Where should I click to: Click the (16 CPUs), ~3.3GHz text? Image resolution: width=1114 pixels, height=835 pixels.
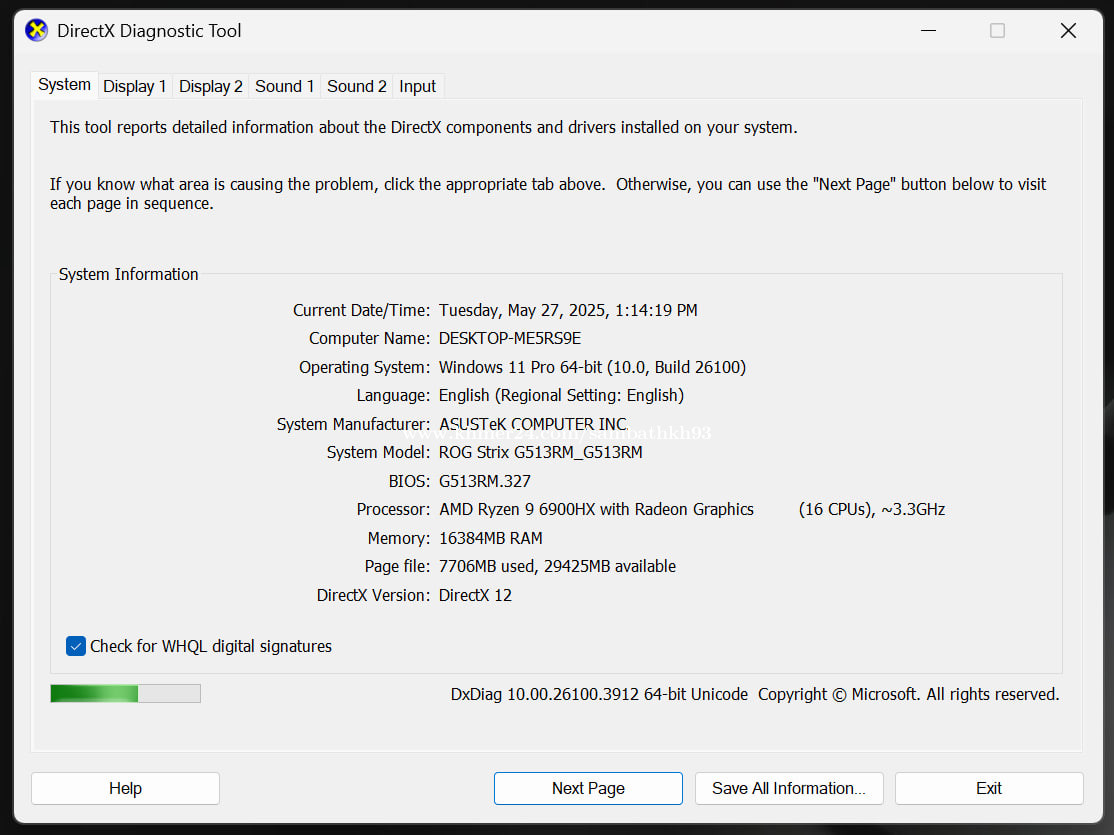point(872,510)
